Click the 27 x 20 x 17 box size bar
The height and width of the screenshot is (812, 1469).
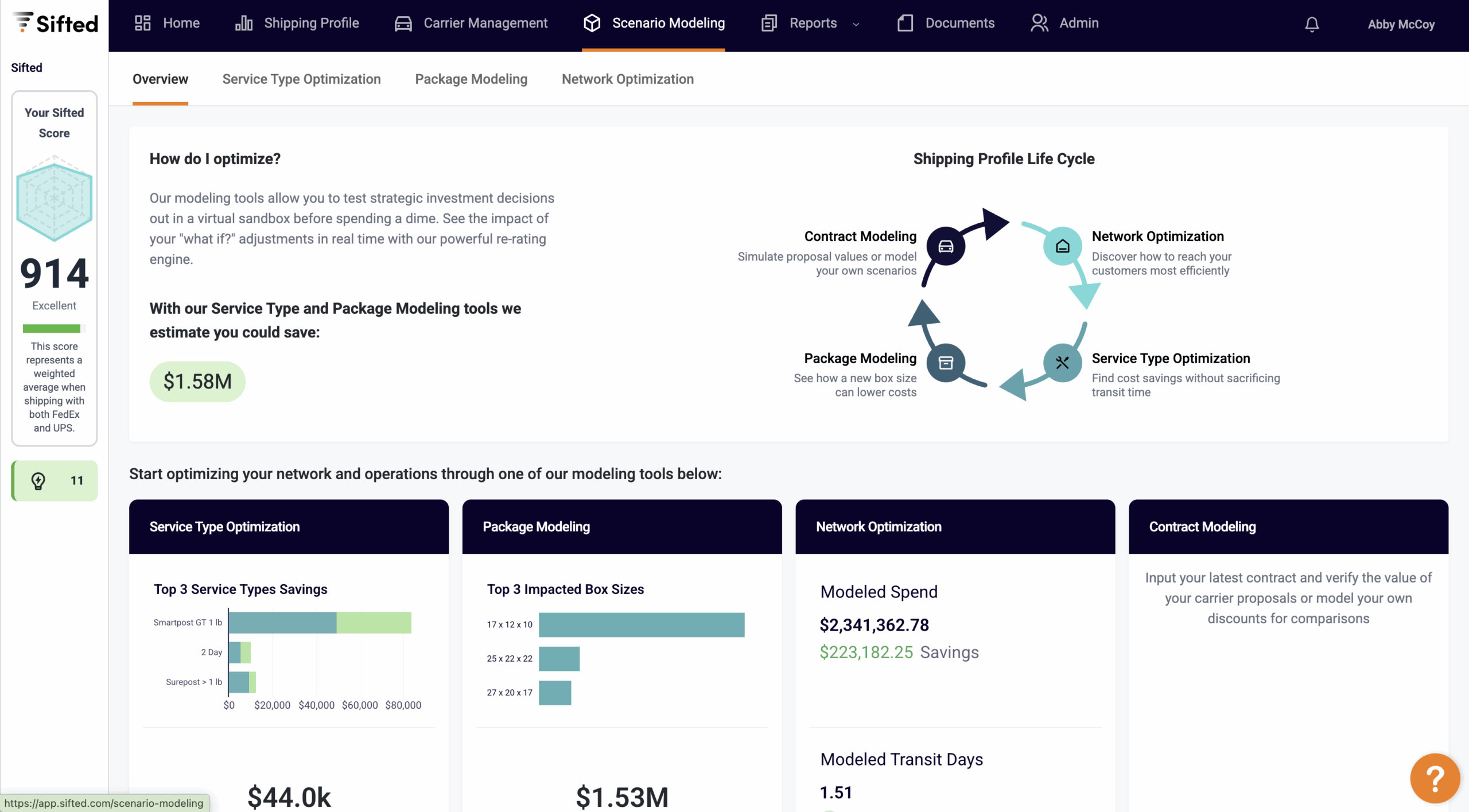(555, 693)
